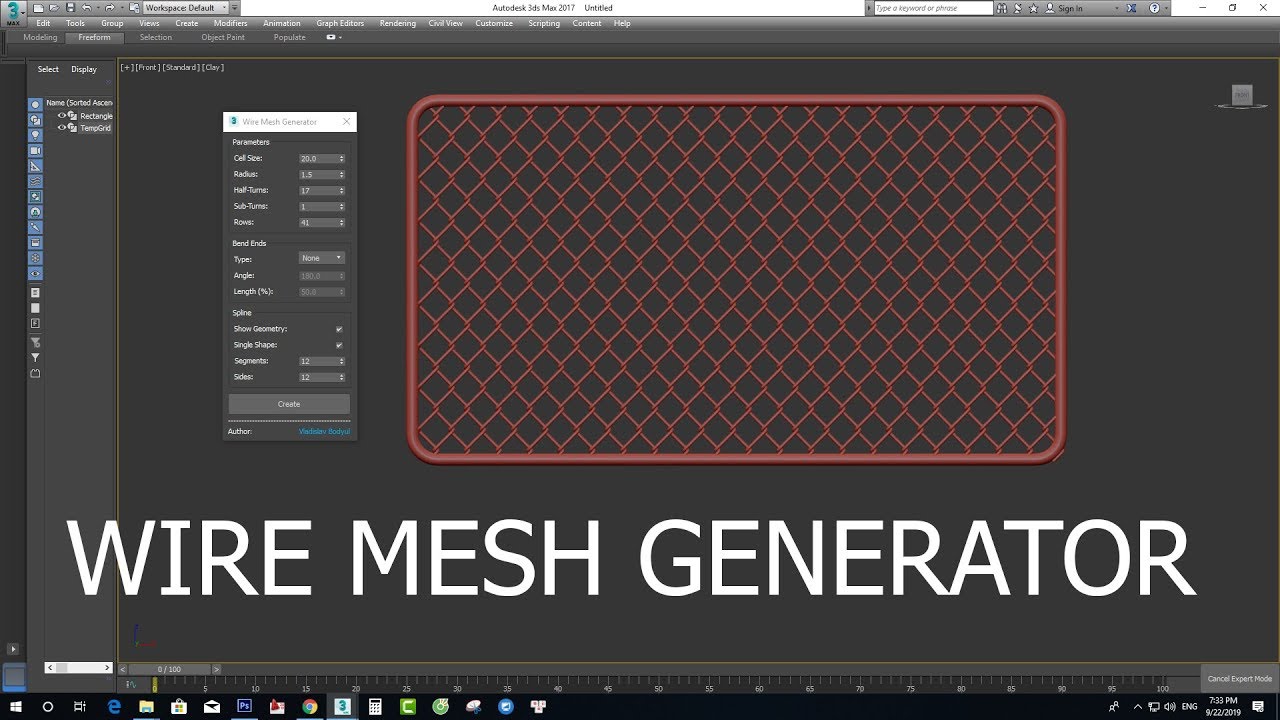
Task: Uncheck the Show Geometry checkbox
Action: pos(339,329)
